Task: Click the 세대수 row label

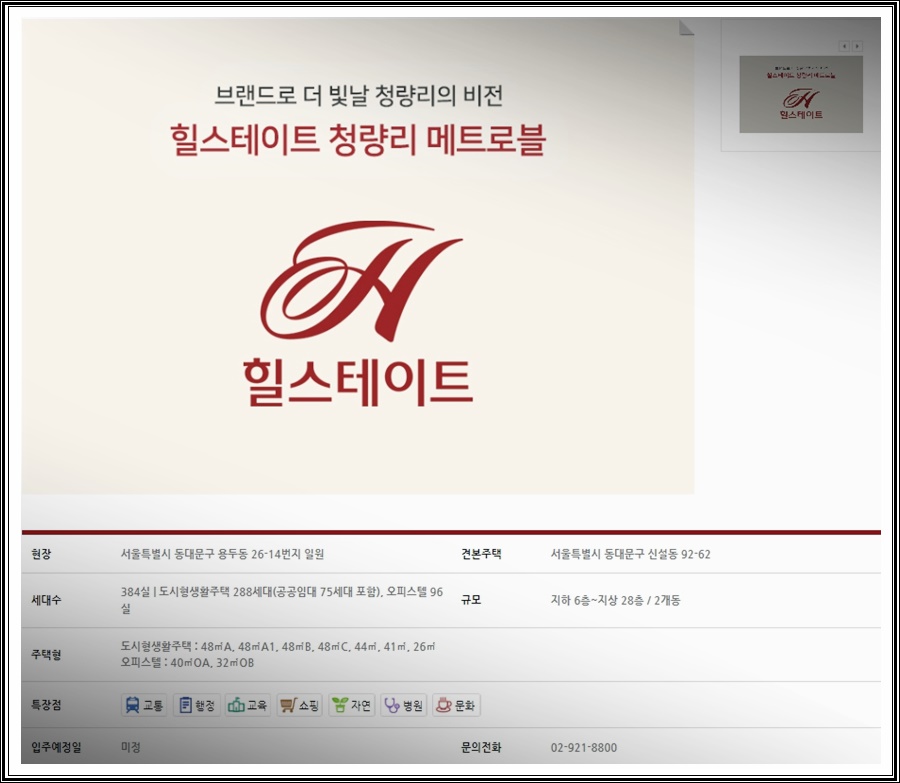Action: pyautogui.click(x=46, y=600)
